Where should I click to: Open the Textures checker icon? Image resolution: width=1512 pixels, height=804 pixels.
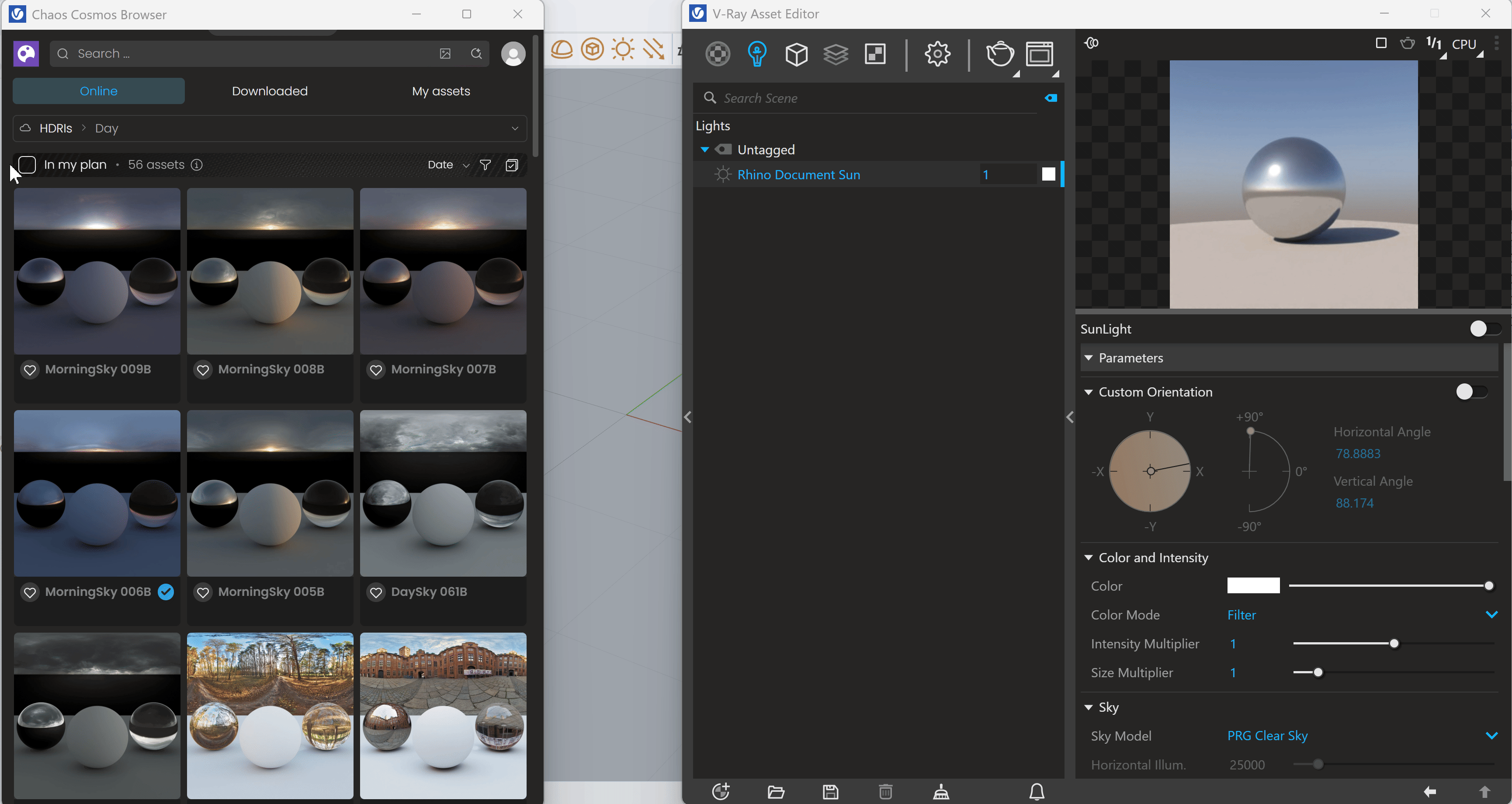[875, 54]
